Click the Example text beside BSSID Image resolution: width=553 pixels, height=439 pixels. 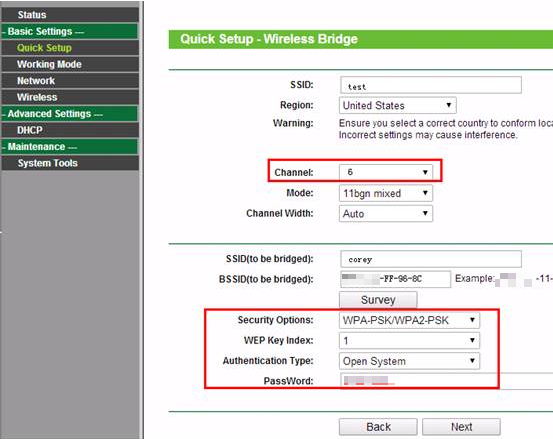474,278
